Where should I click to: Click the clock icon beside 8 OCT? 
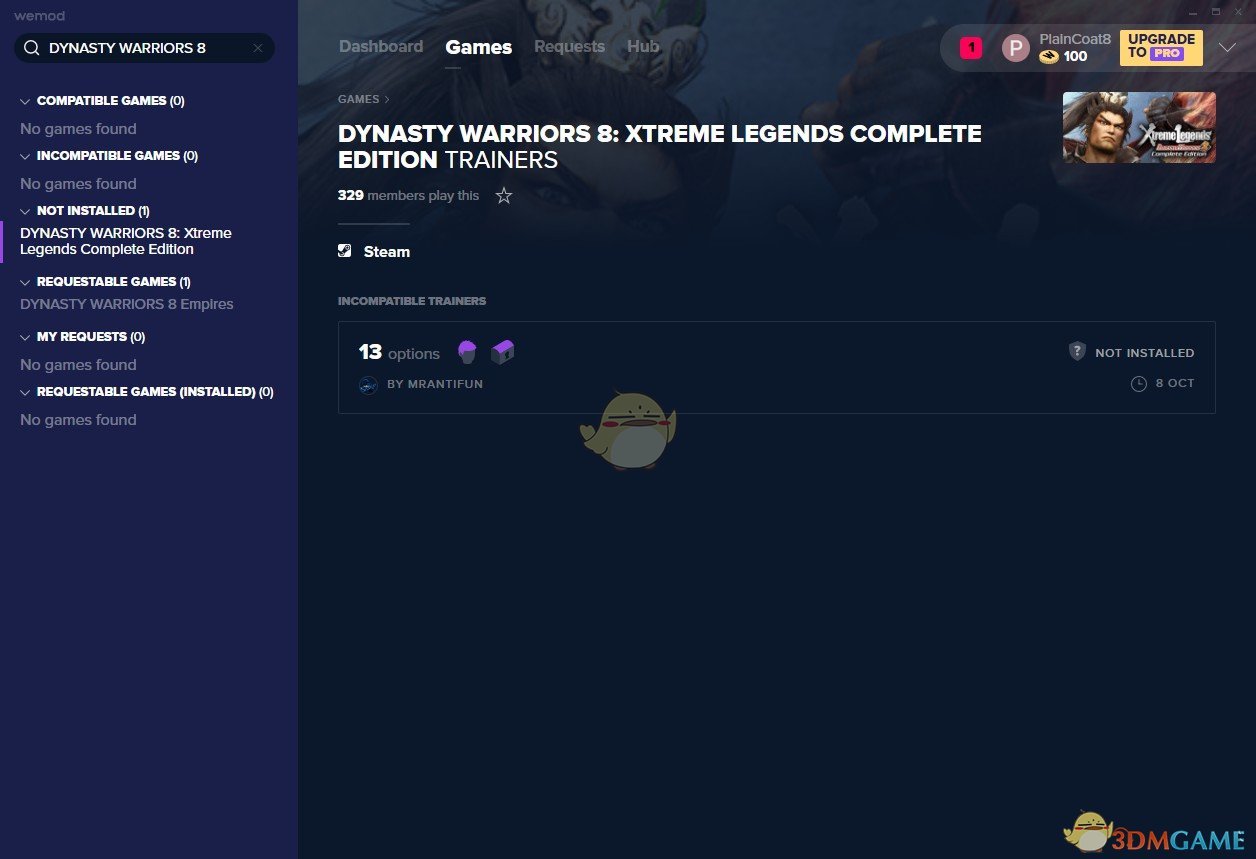1138,384
